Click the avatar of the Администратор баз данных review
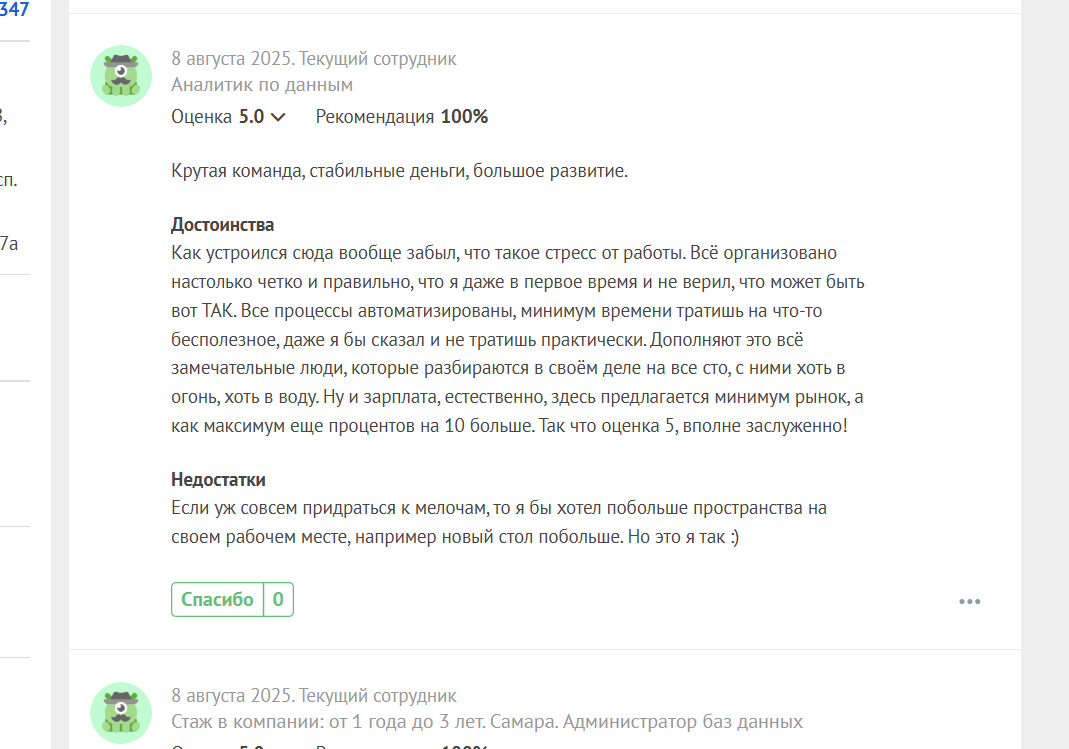This screenshot has height=749, width=1069. 121,712
